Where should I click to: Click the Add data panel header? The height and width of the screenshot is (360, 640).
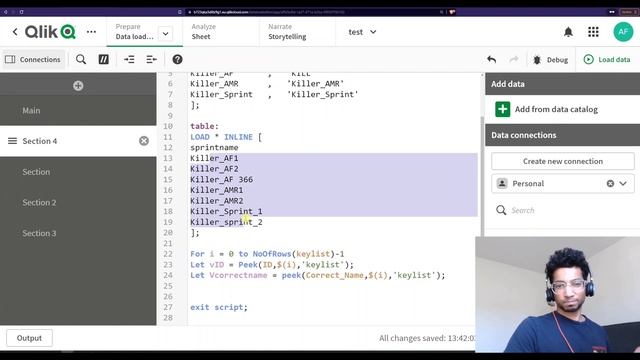(x=562, y=84)
